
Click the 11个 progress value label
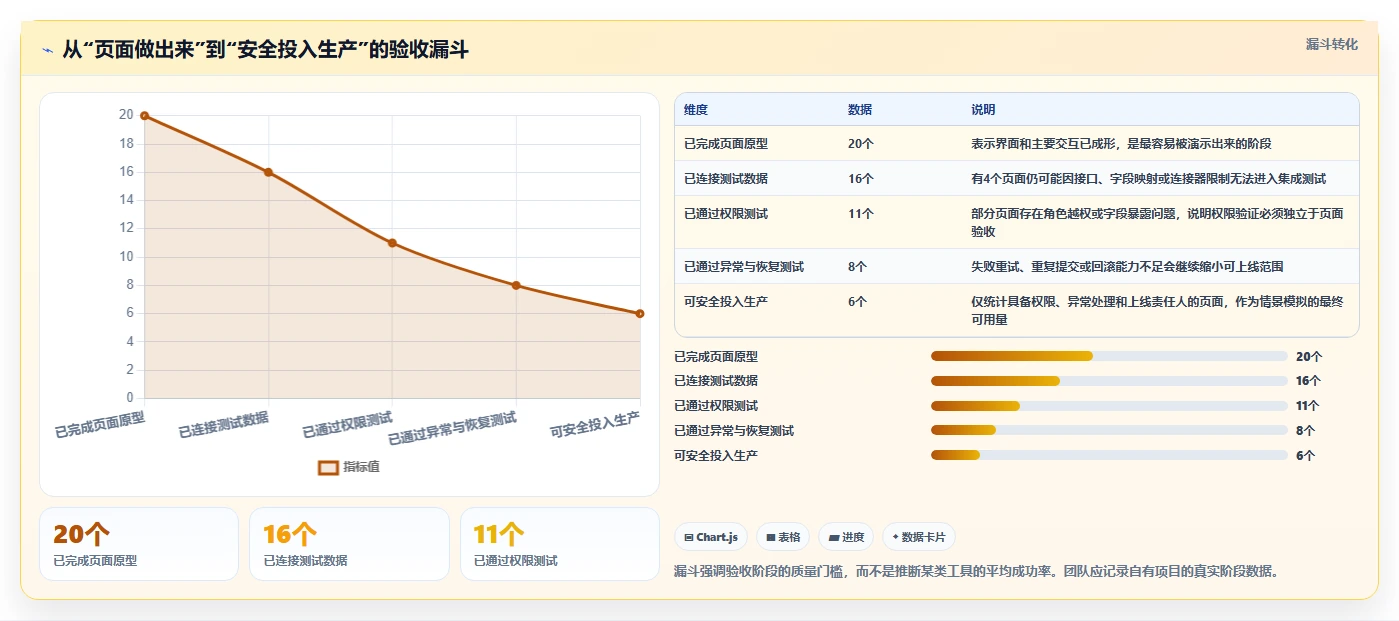click(1308, 406)
